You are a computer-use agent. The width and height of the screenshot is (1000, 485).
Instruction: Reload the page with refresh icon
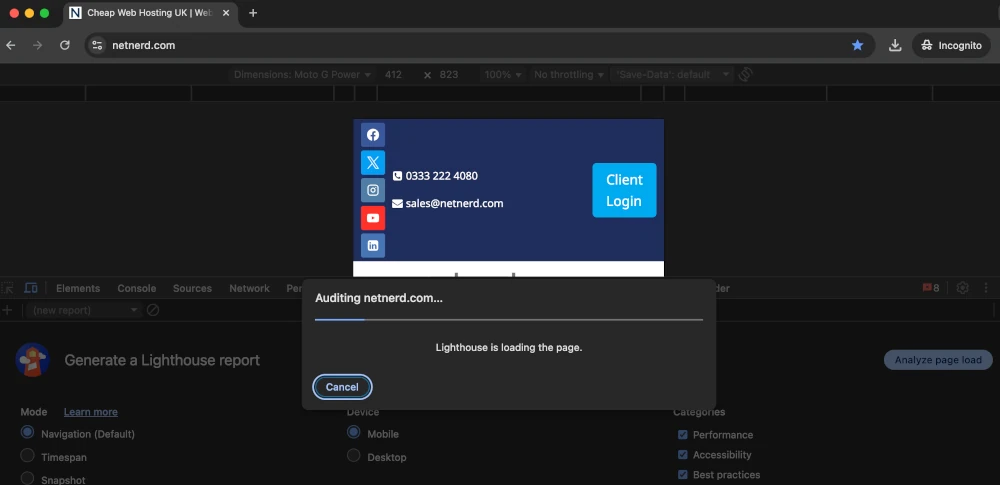tap(65, 45)
